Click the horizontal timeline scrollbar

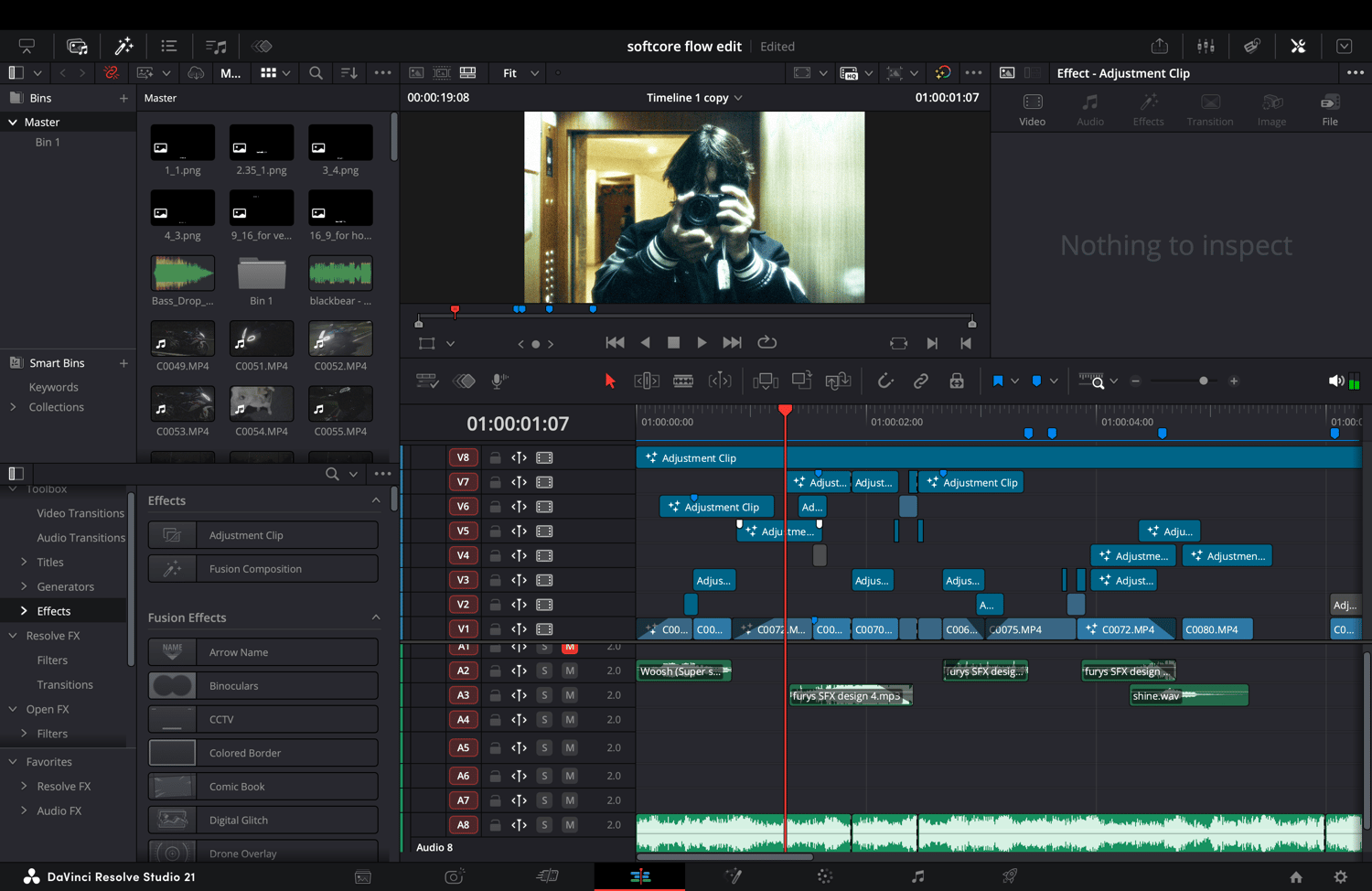coord(724,857)
